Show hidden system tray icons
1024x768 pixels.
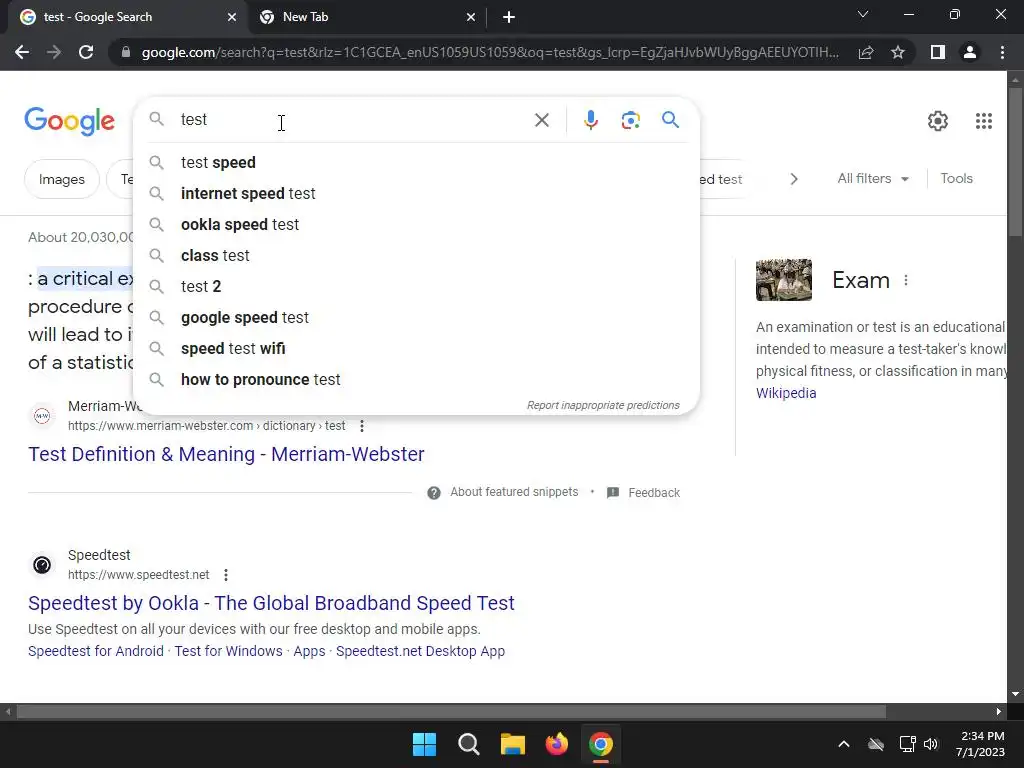coord(844,744)
